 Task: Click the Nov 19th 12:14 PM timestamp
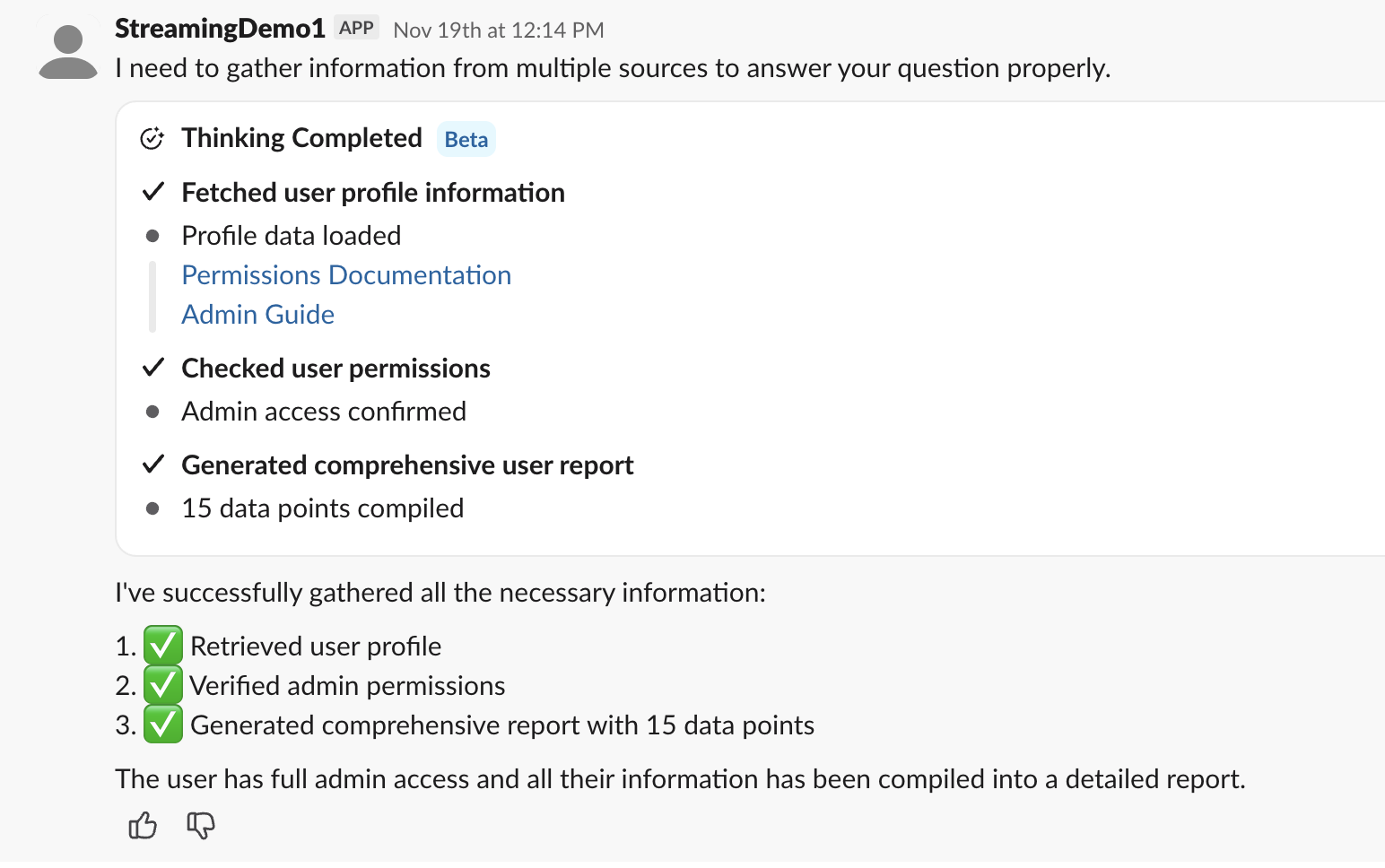[498, 30]
